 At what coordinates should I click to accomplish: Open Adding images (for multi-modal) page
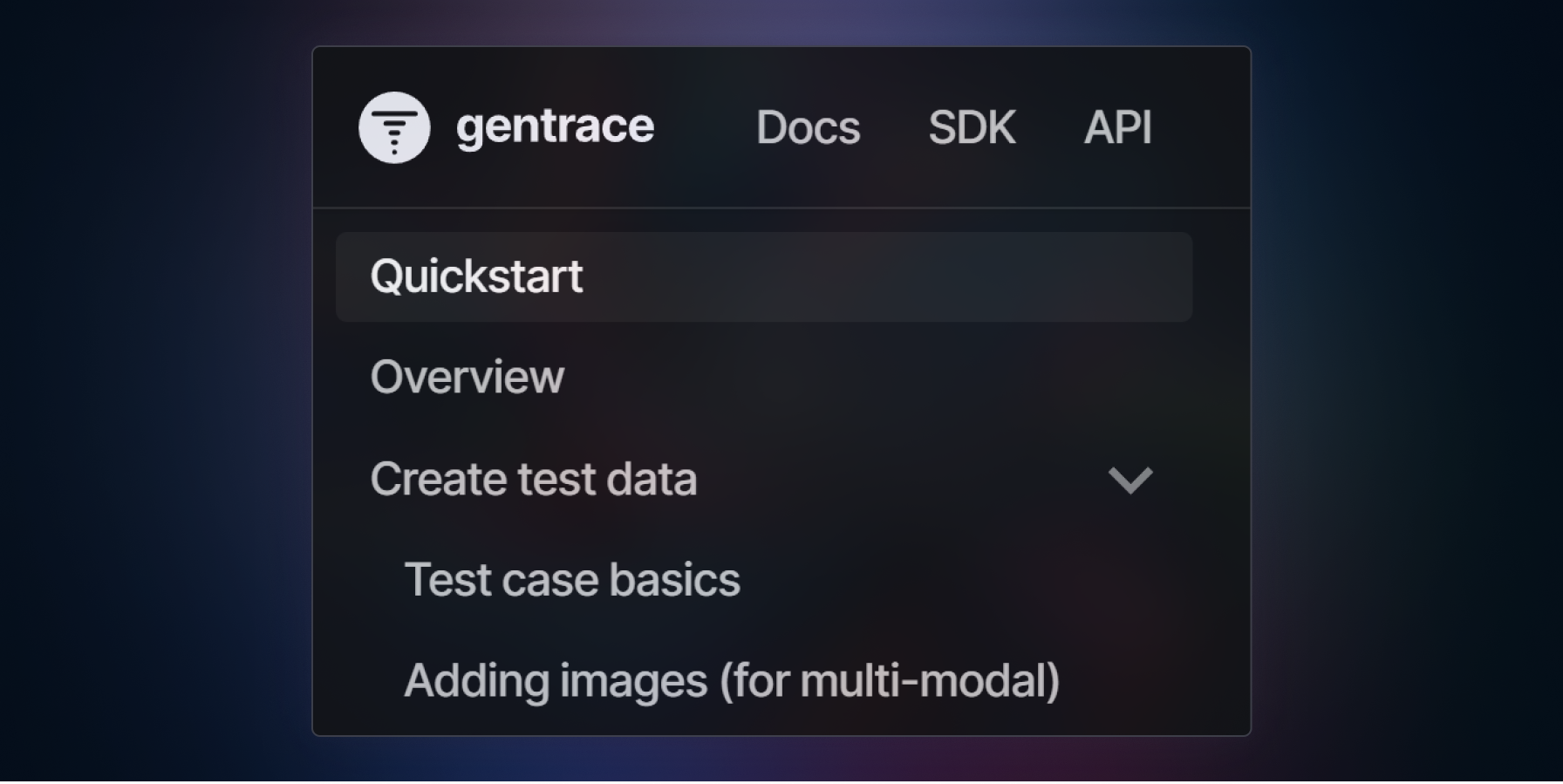pyautogui.click(x=732, y=680)
